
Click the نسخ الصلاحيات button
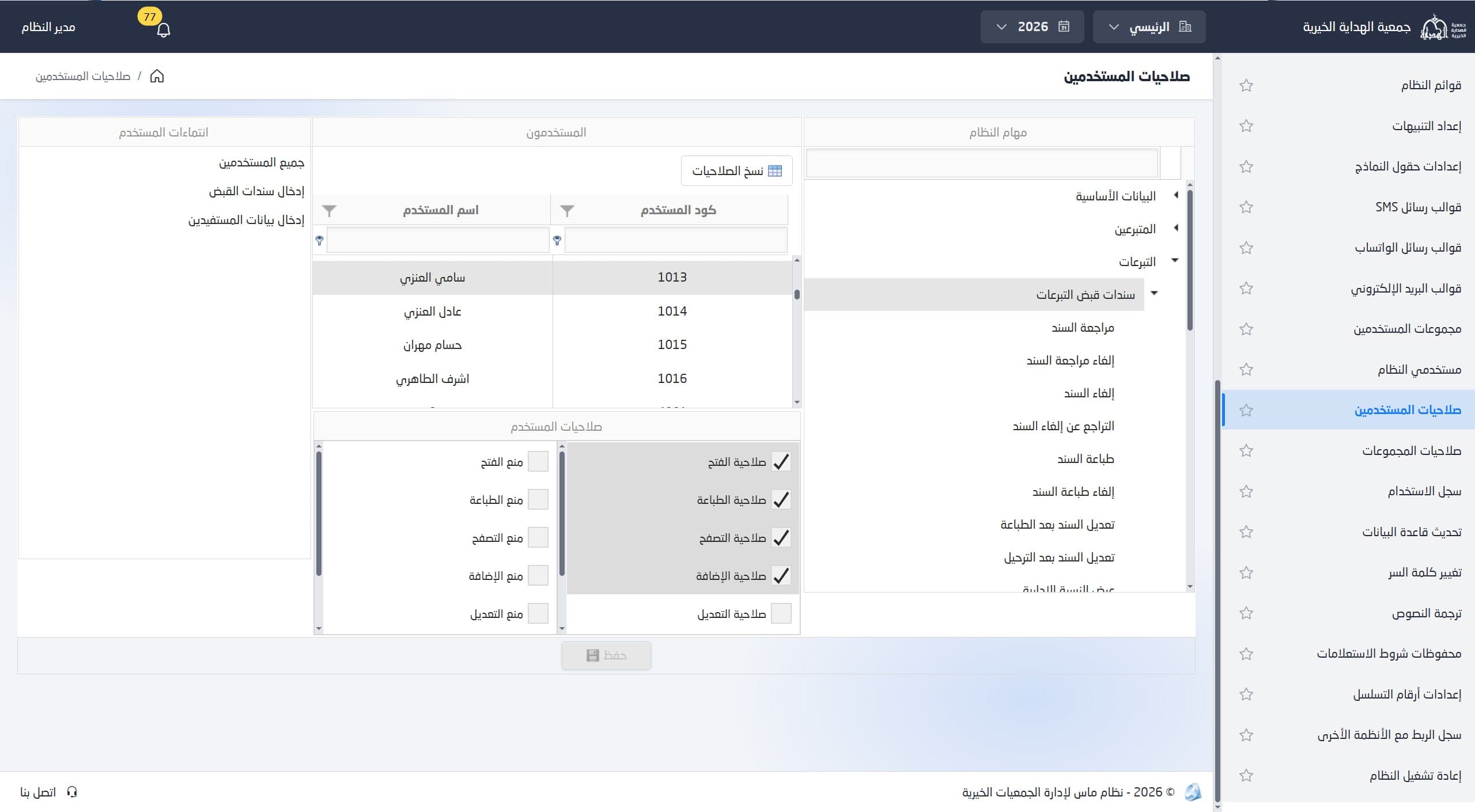click(x=736, y=171)
